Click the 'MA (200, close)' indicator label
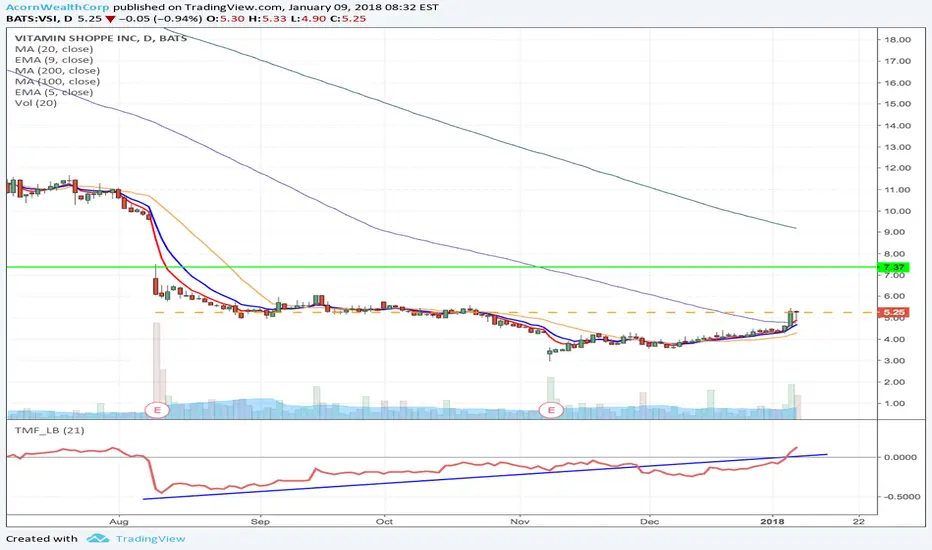 [x=58, y=70]
